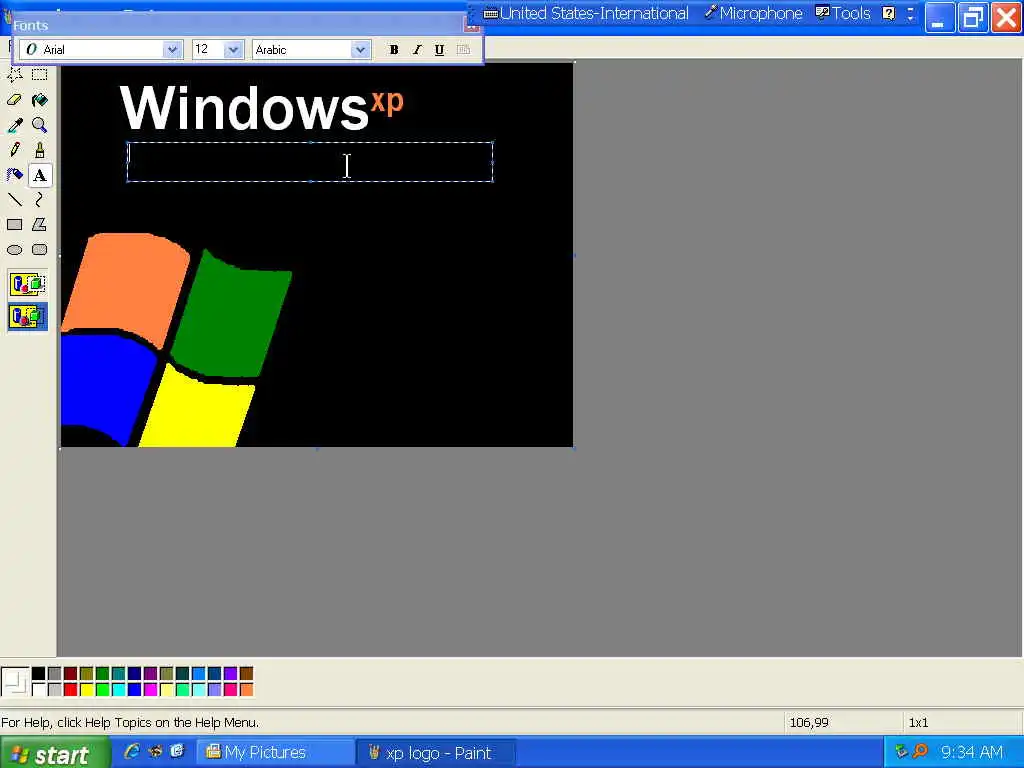Toggle underline in Fonts toolbar
This screenshot has height=768, width=1024.
[x=440, y=50]
